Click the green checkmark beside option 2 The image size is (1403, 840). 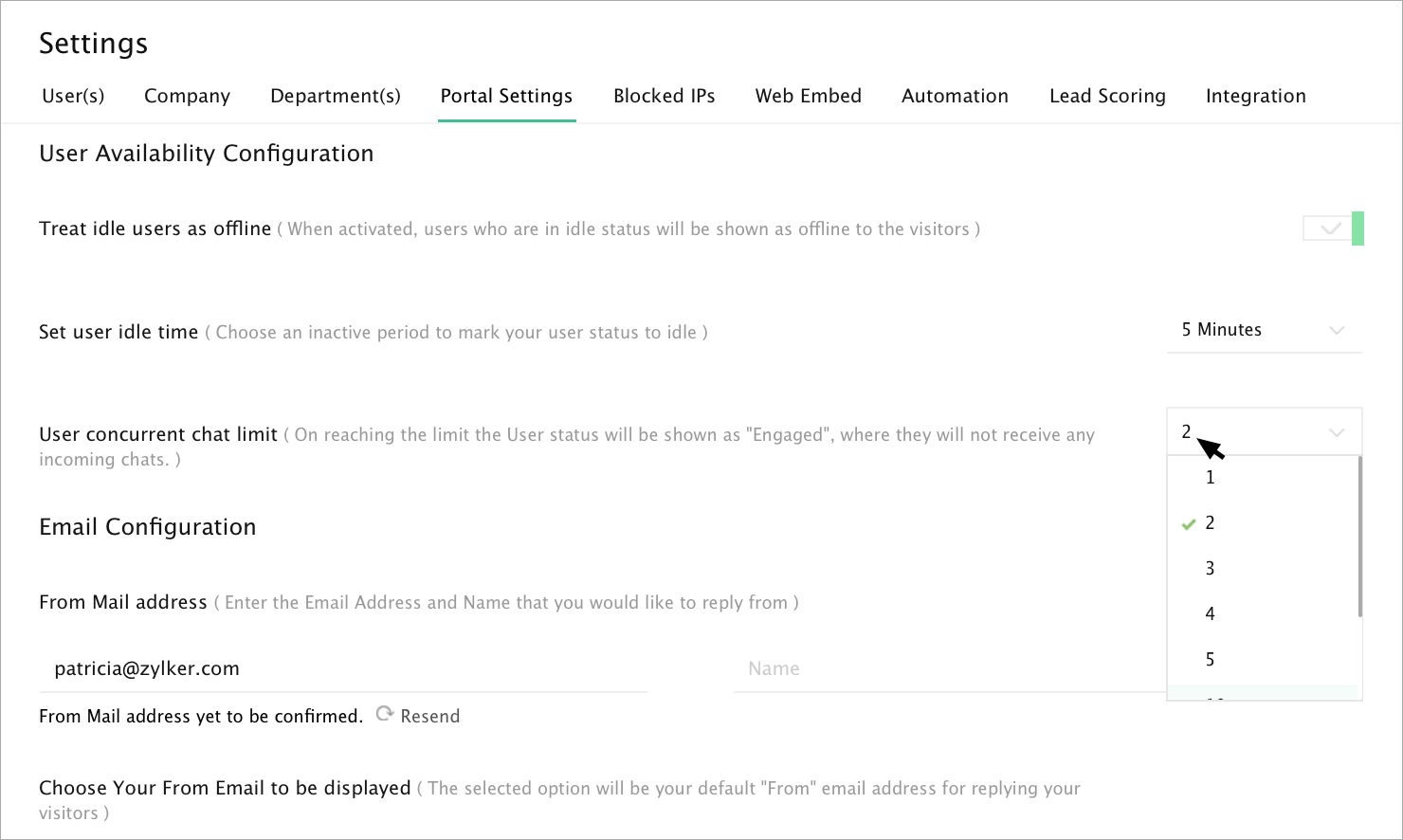pos(1189,523)
